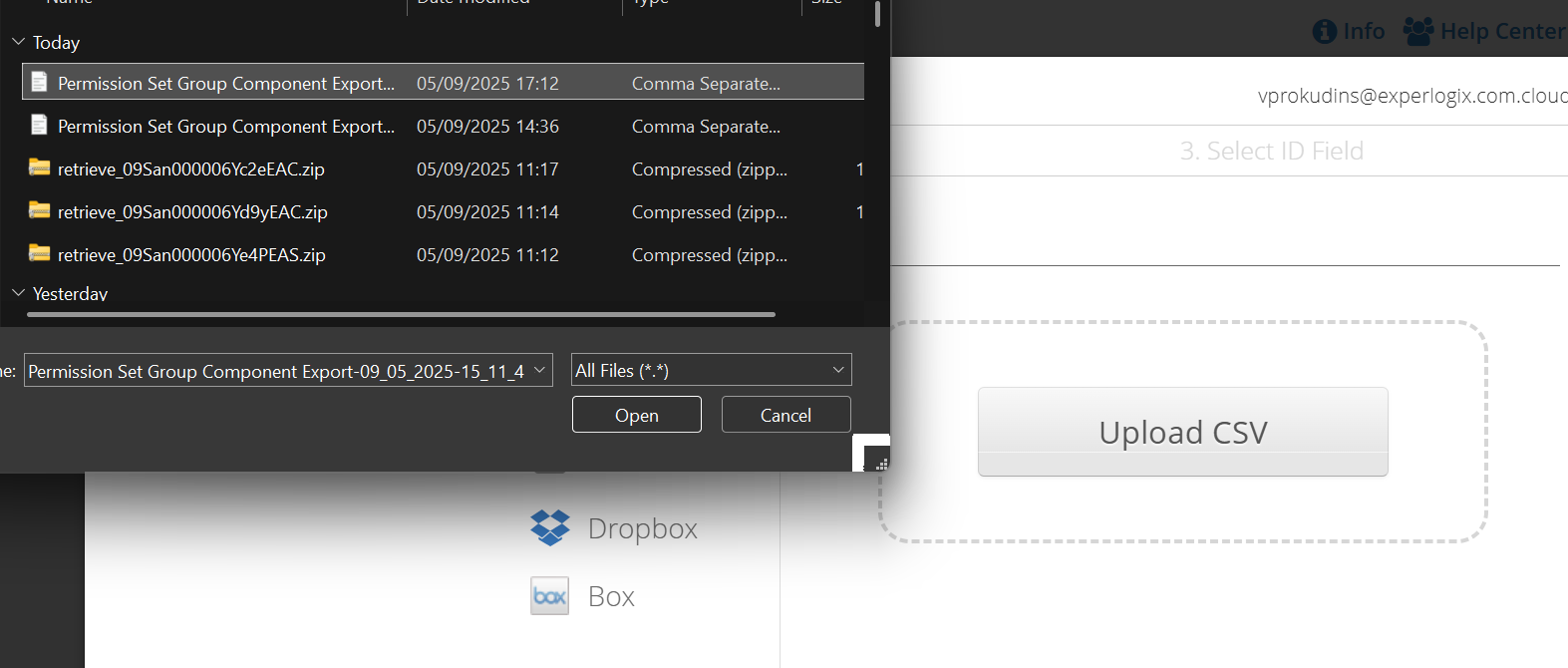Collapse the Today group chevron
1568x668 pixels.
[18, 42]
